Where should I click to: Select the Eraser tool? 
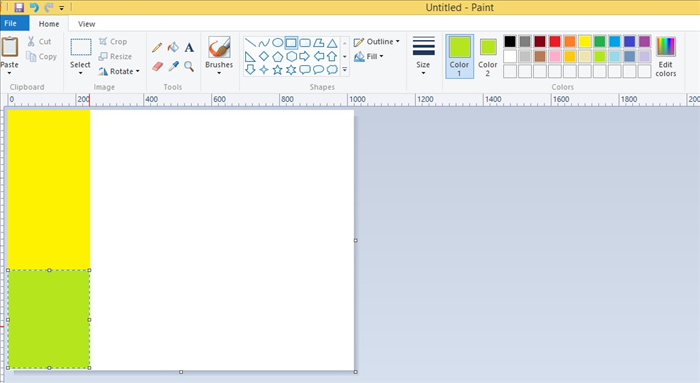tap(157, 67)
